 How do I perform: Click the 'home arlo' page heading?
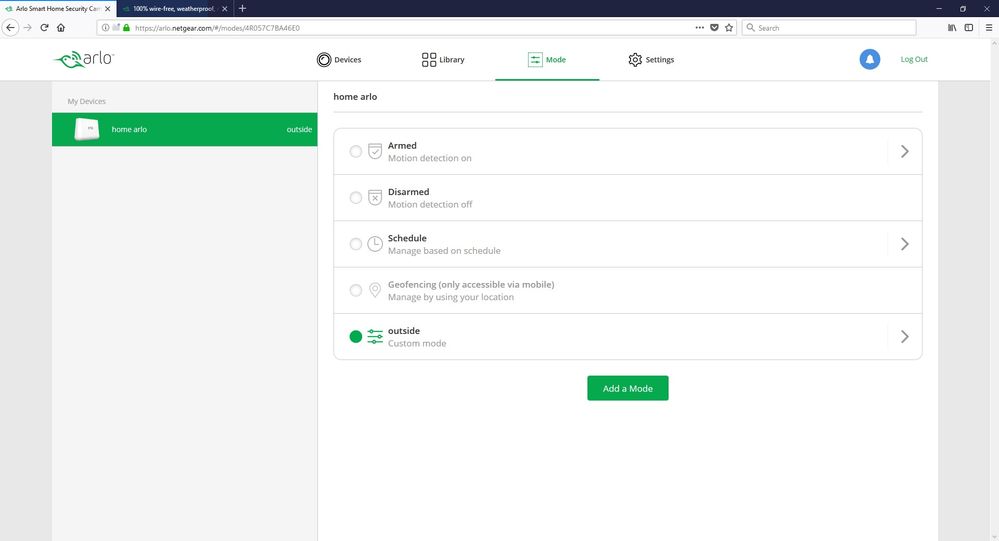click(x=355, y=97)
